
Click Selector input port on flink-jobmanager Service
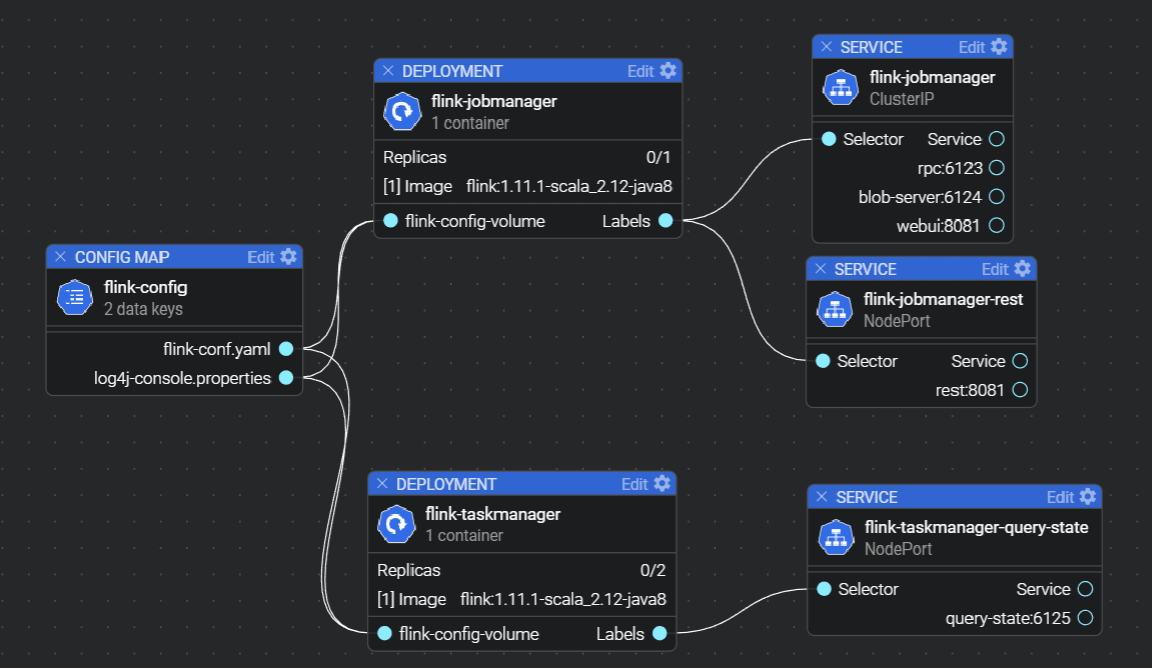pos(829,139)
